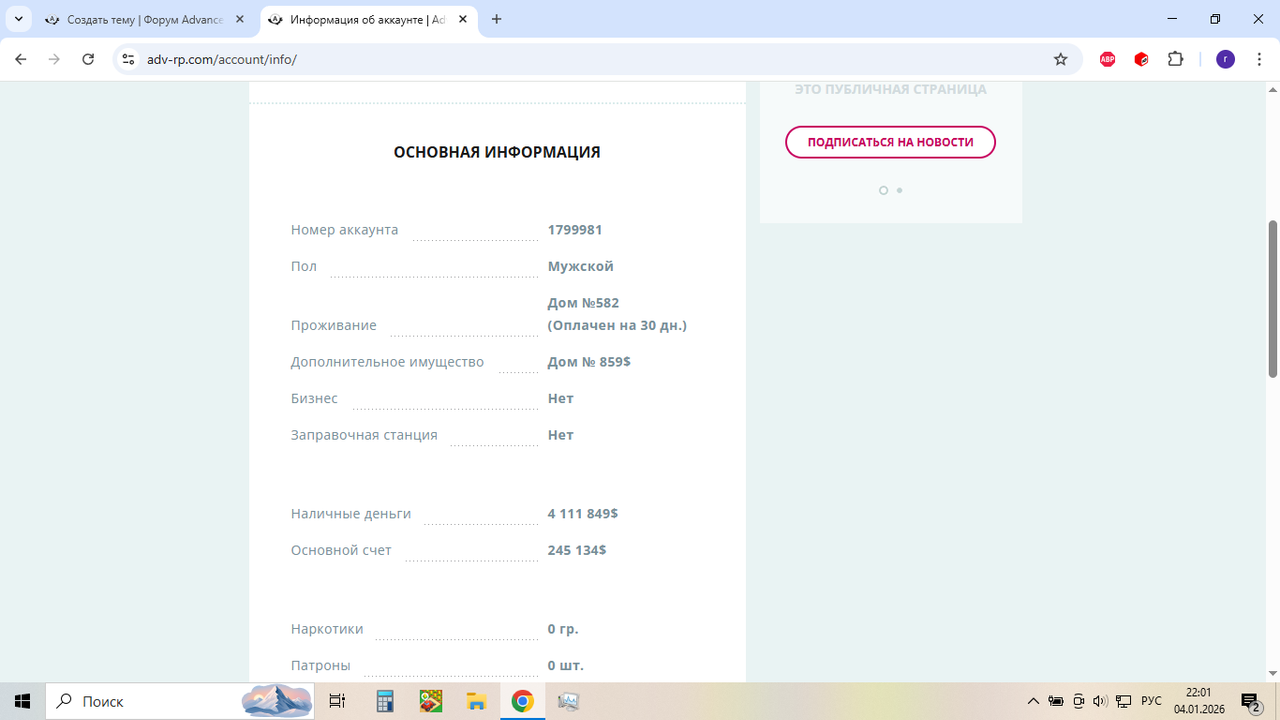Click the main account 245 134$
The height and width of the screenshot is (720, 1280).
click(577, 550)
